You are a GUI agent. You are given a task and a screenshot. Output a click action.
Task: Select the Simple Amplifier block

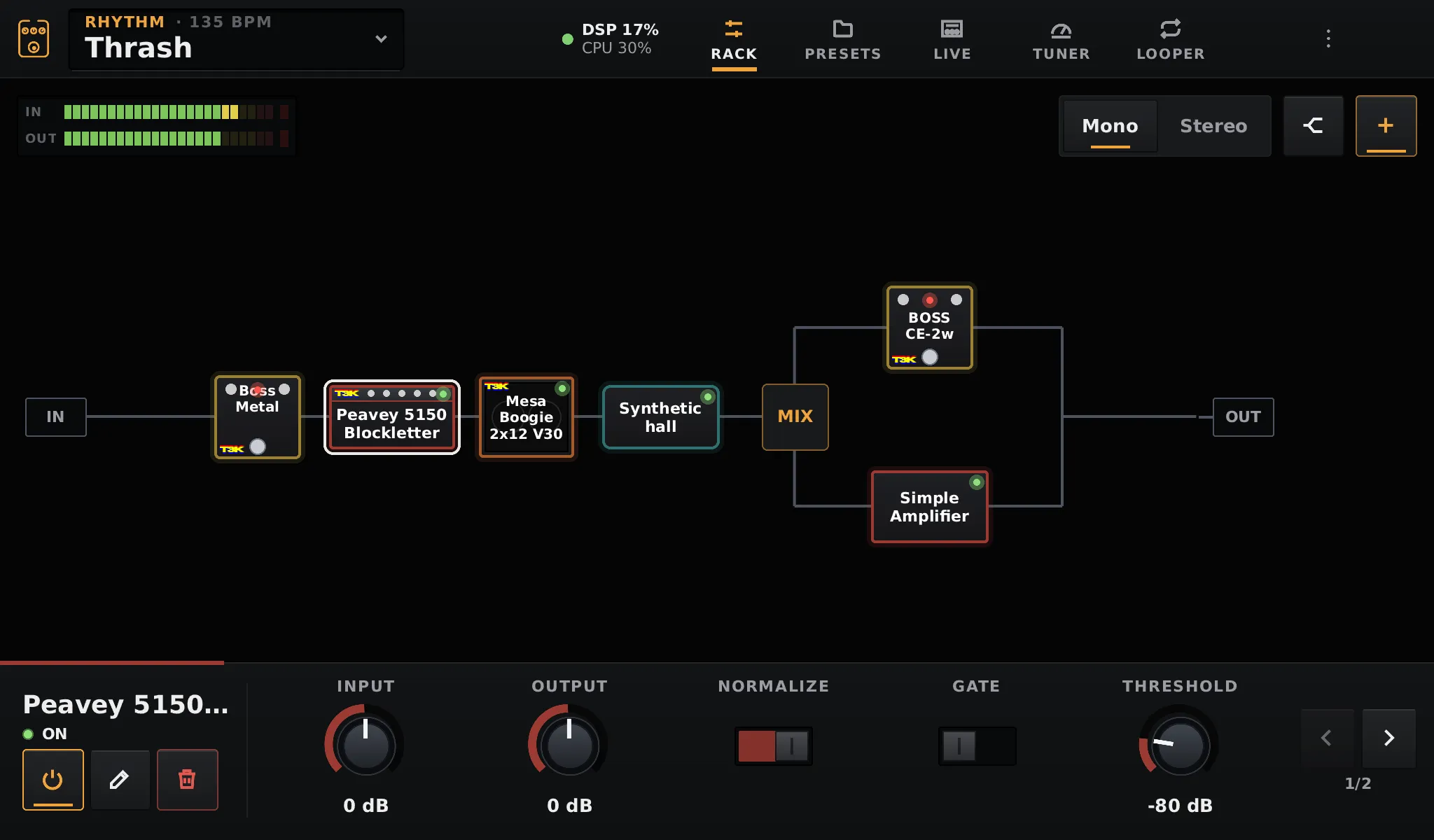pyautogui.click(x=930, y=507)
